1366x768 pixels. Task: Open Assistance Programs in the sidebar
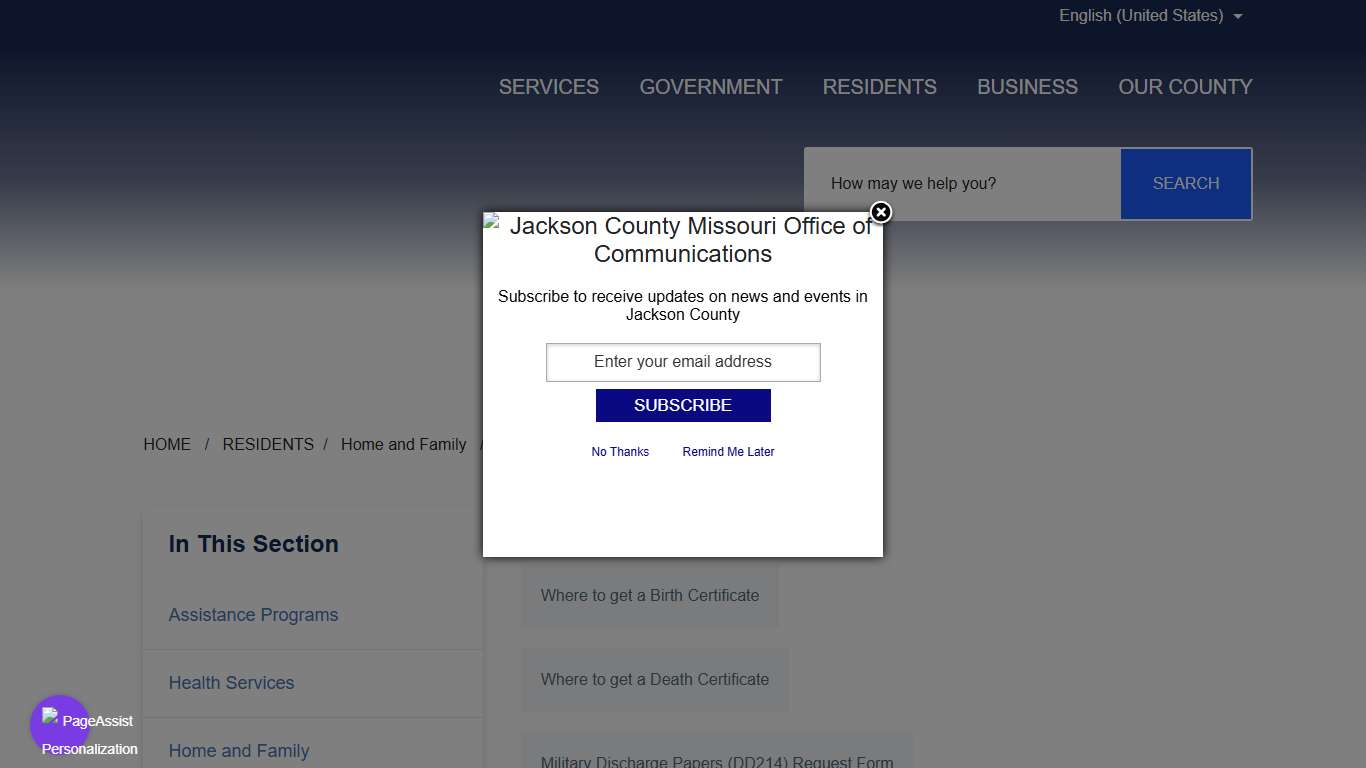[253, 615]
